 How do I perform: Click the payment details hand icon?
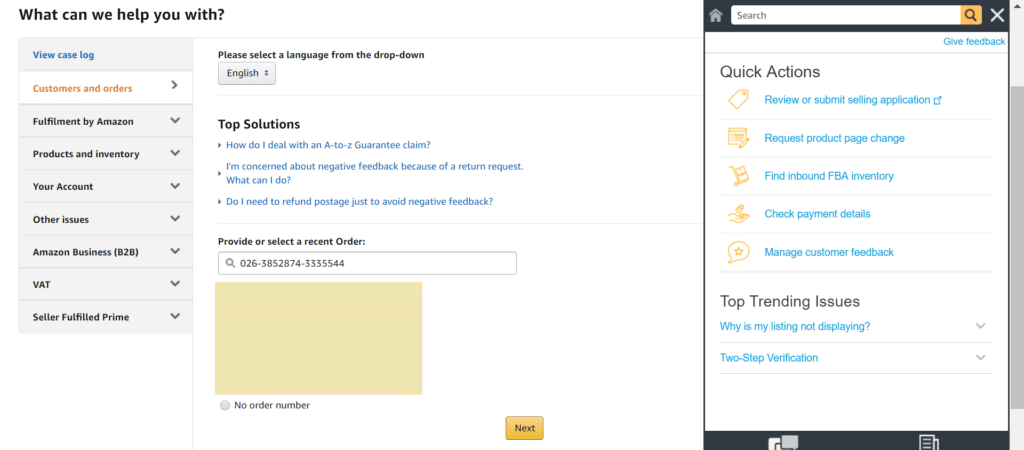point(738,214)
